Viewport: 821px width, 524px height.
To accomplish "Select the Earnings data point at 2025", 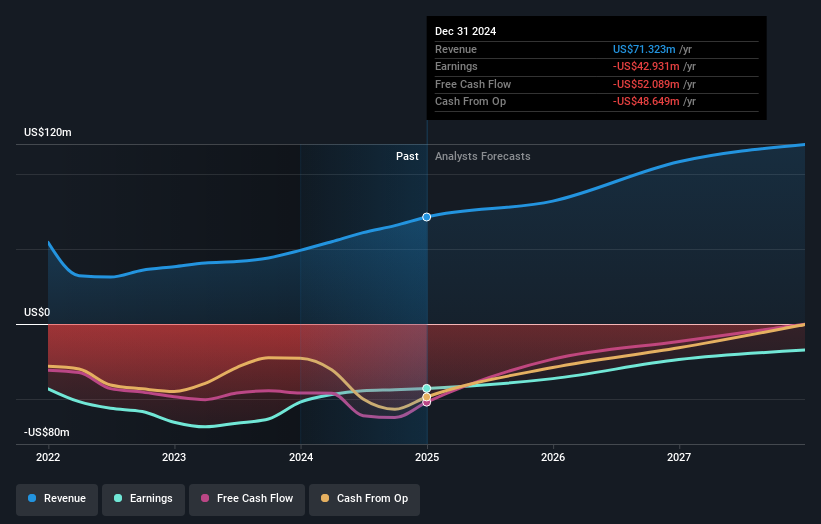I will point(427,388).
